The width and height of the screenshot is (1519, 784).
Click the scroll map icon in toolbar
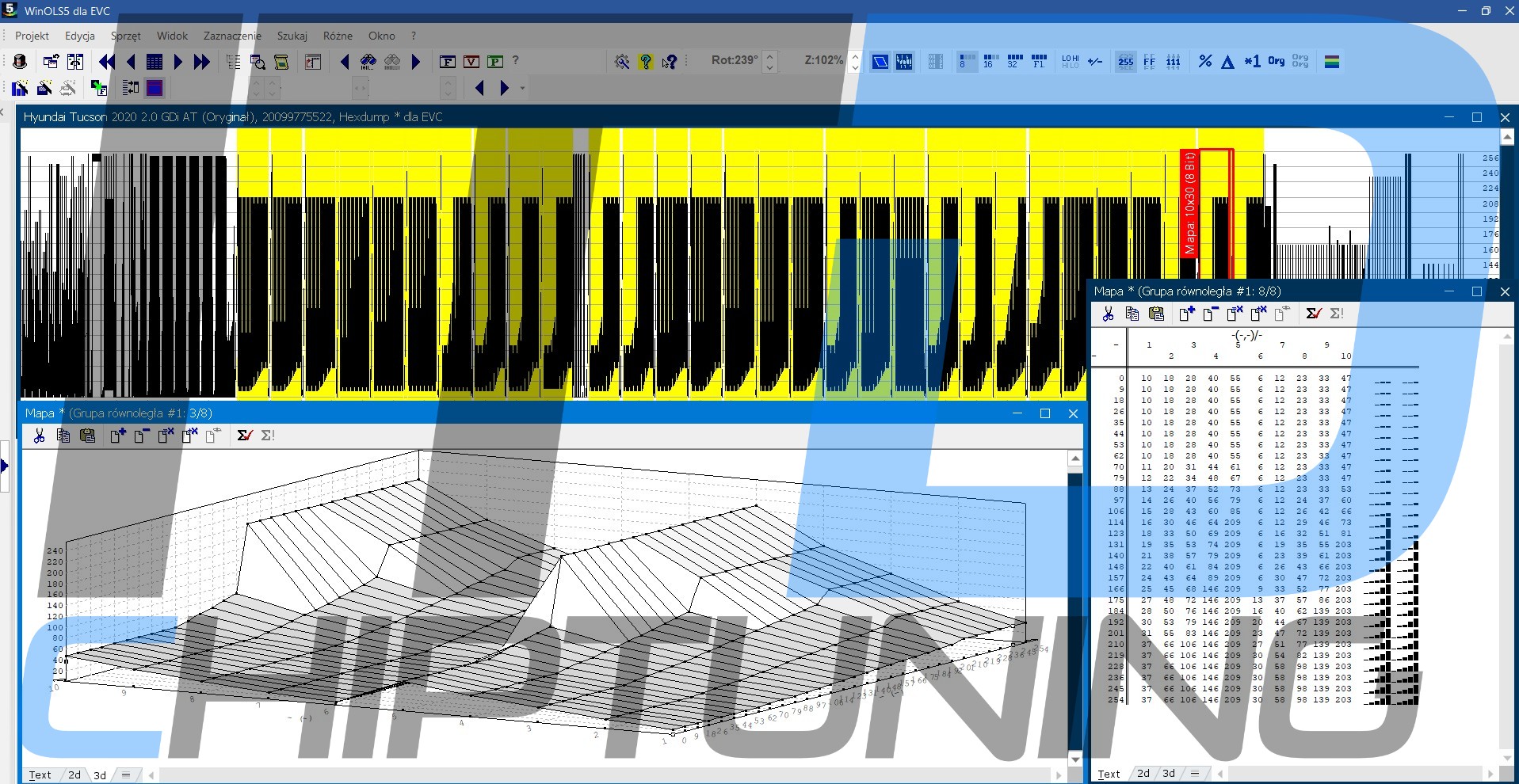point(281,62)
